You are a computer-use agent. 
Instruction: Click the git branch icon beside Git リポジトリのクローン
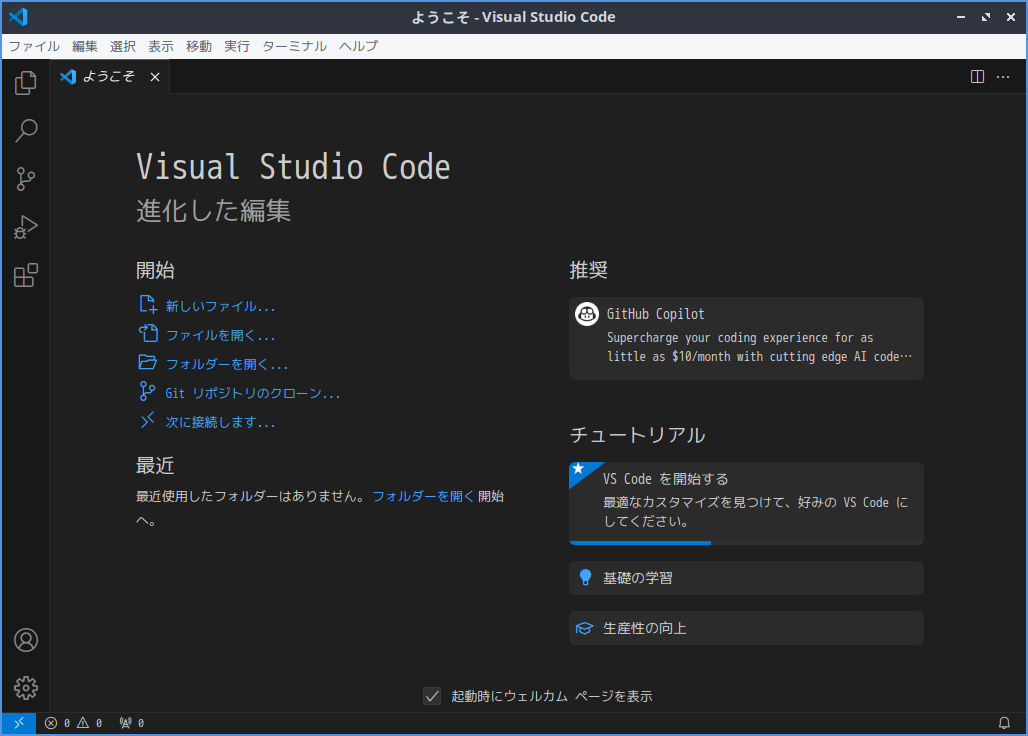[148, 391]
